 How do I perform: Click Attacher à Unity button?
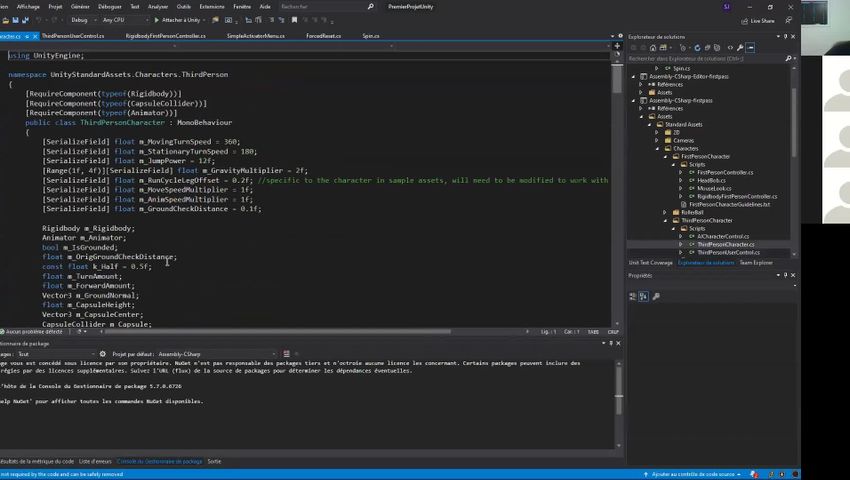(x=177, y=20)
